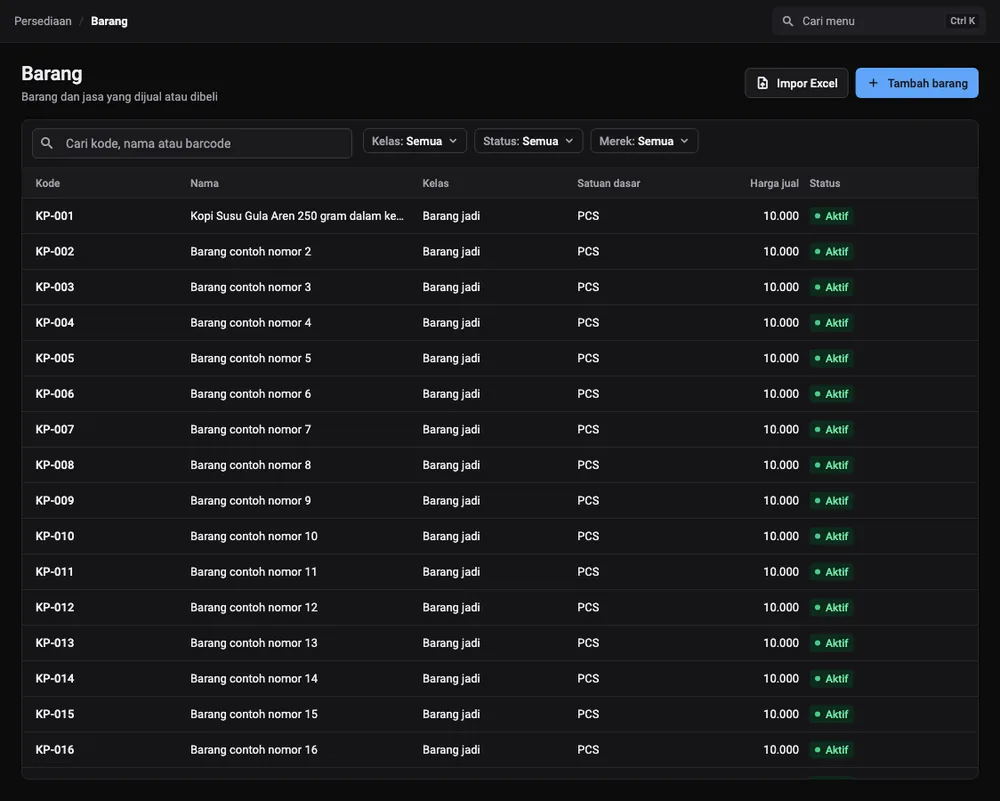Viewport: 1000px width, 801px height.
Task: Click Tambah barang button
Action: (x=916, y=83)
